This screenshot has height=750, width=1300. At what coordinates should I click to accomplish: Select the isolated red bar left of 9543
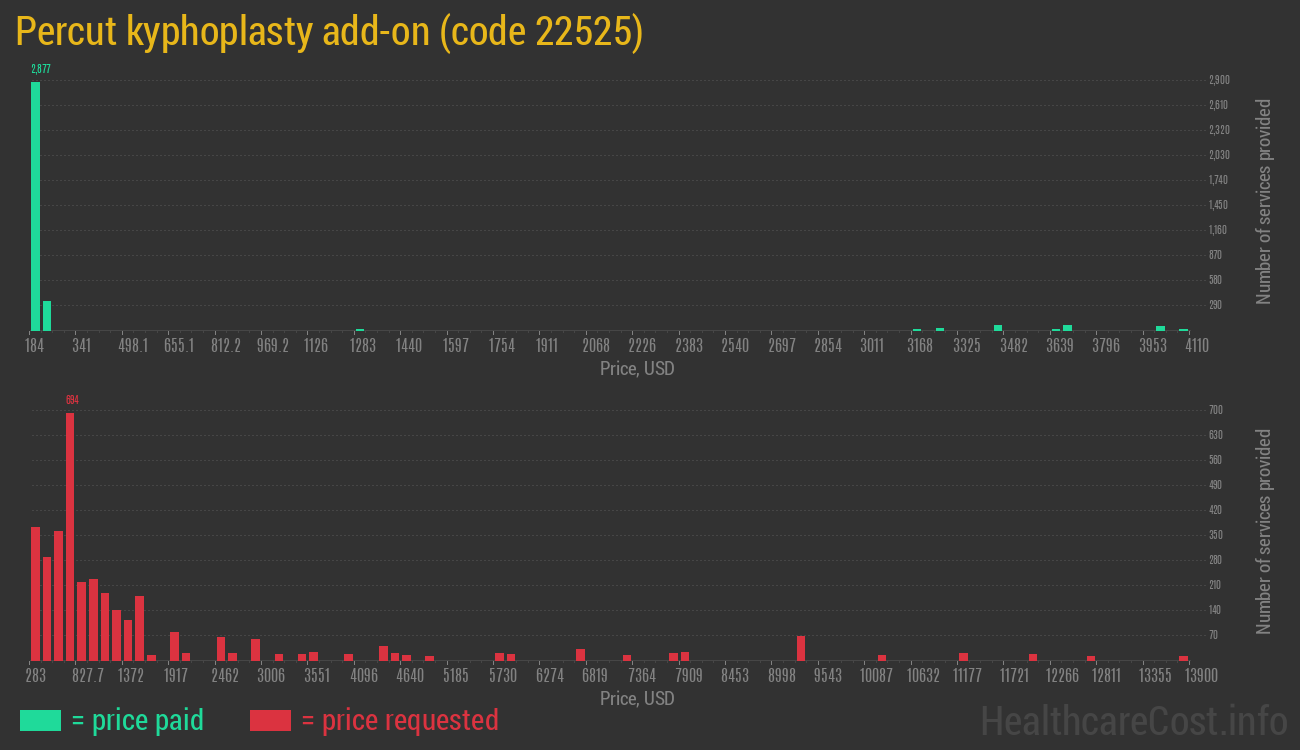pos(801,648)
